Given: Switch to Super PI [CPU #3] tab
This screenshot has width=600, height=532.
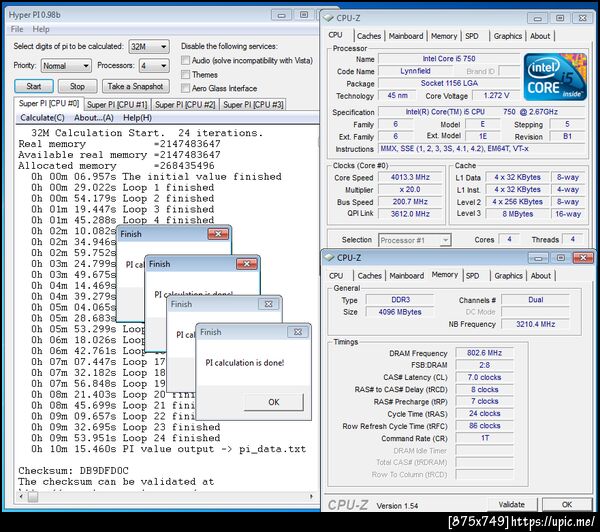Looking at the screenshot, I should 253,104.
